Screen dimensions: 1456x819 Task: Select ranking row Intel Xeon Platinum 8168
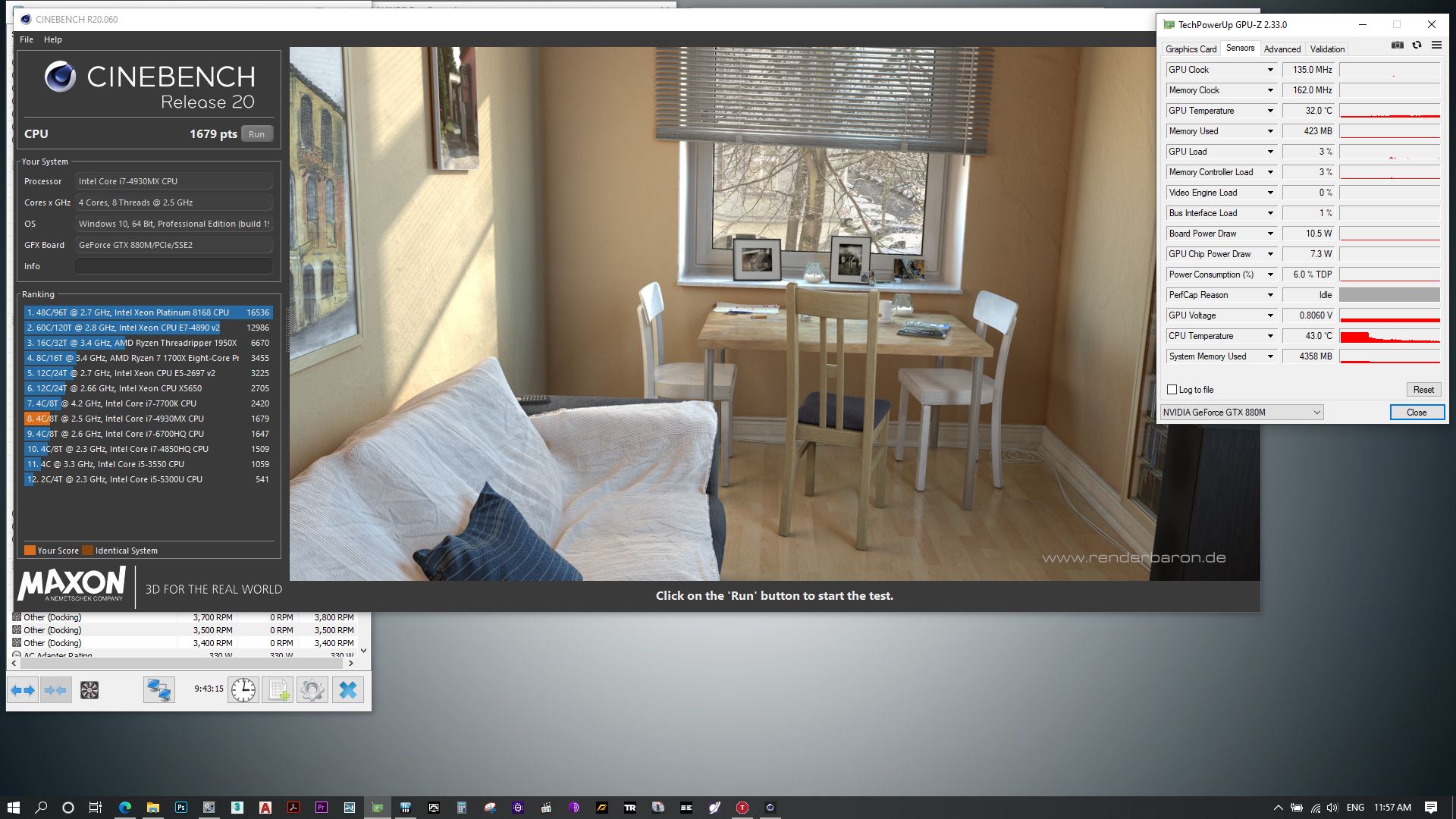tap(148, 312)
